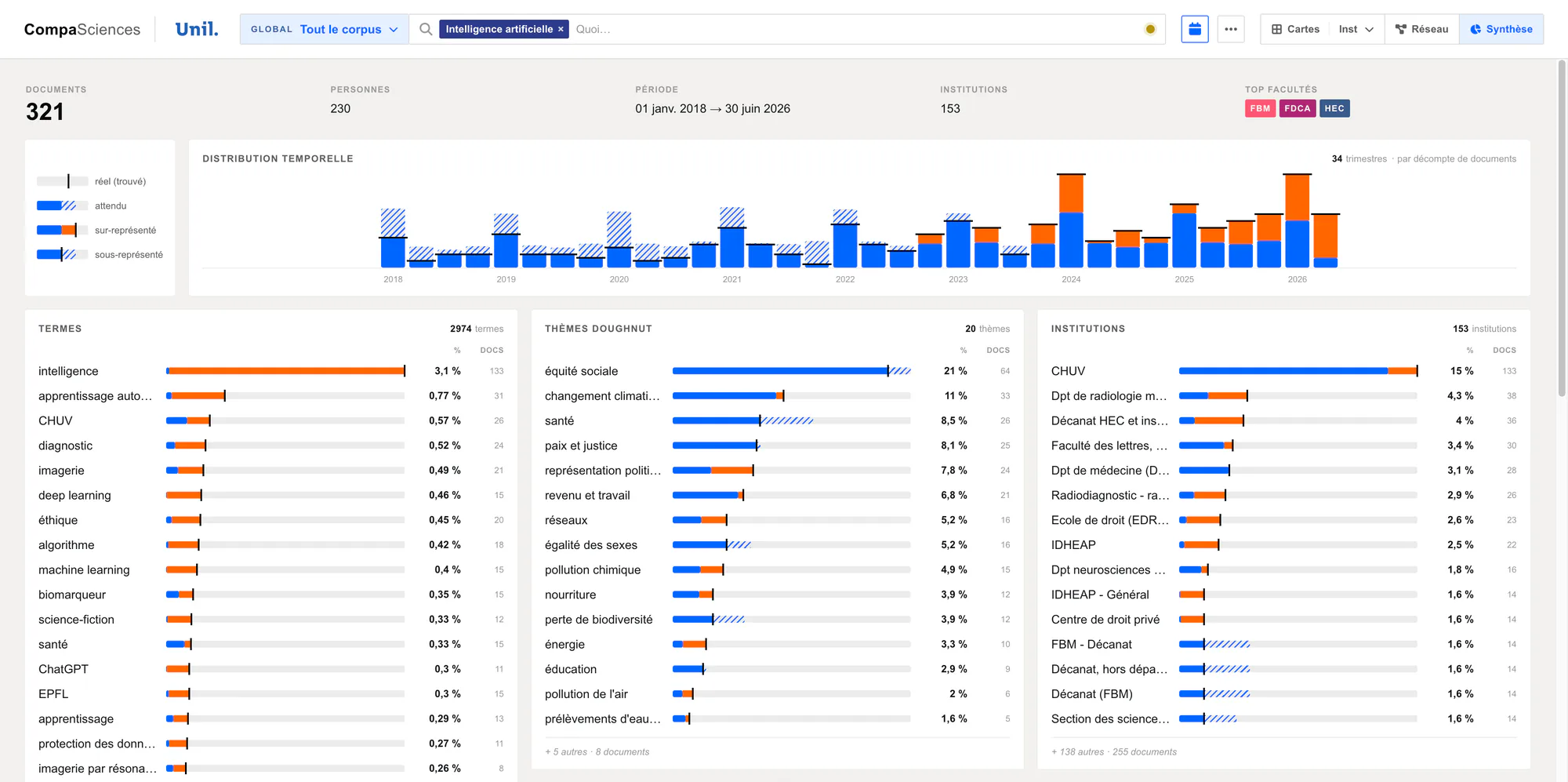Click the FDCA faculty badge

[1298, 108]
